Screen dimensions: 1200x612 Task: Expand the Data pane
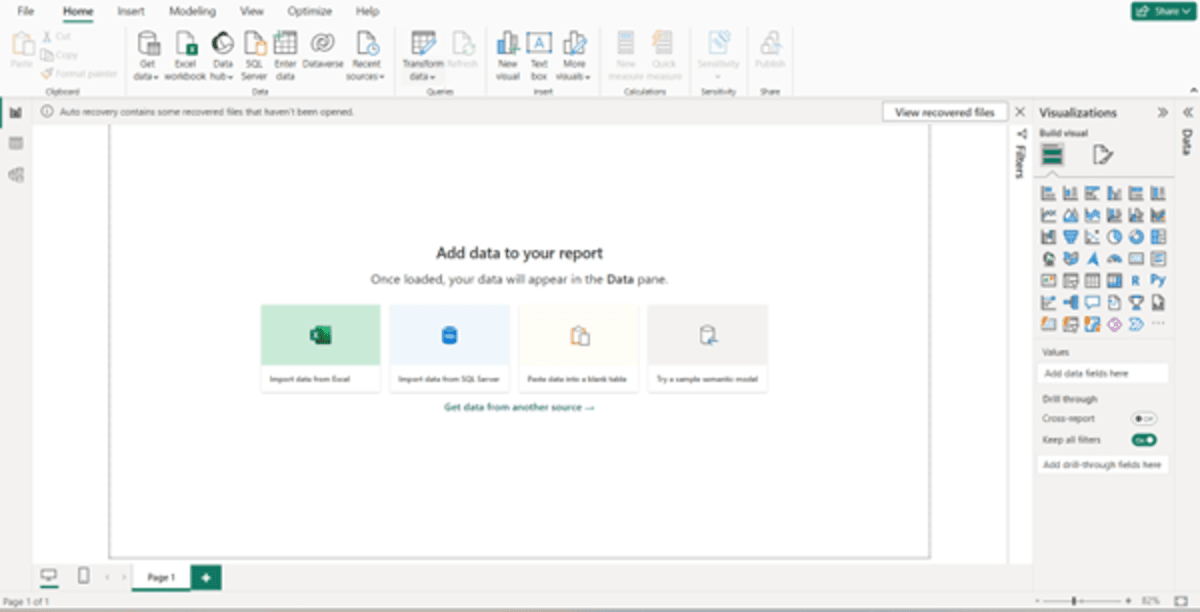[x=1188, y=113]
